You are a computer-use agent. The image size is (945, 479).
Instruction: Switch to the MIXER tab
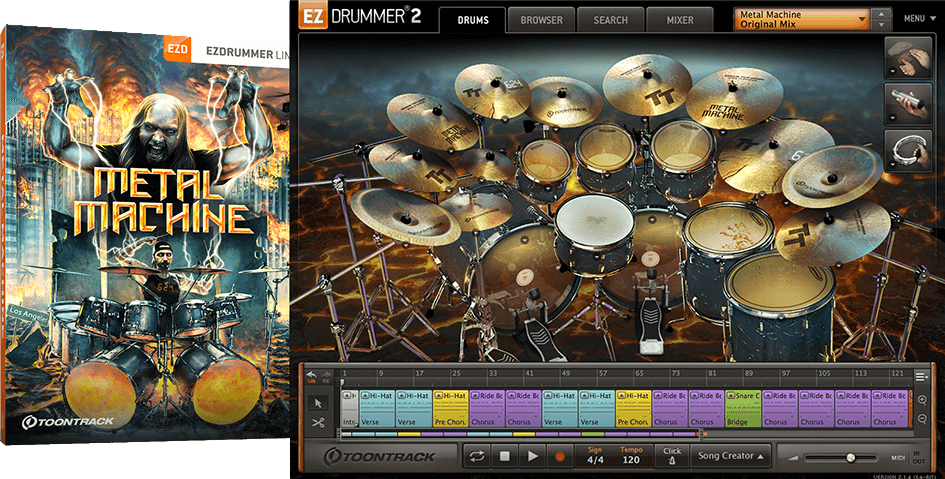coord(679,20)
